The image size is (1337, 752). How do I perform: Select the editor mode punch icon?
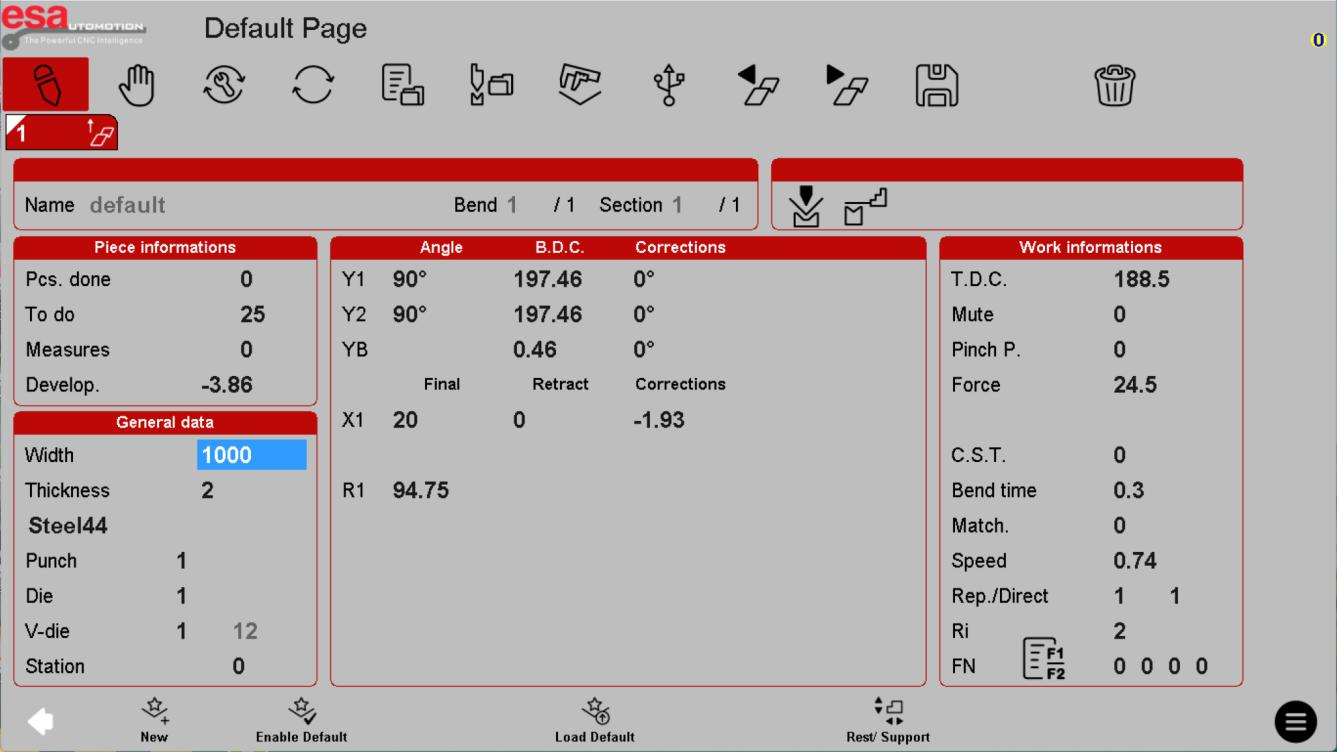click(x=46, y=85)
